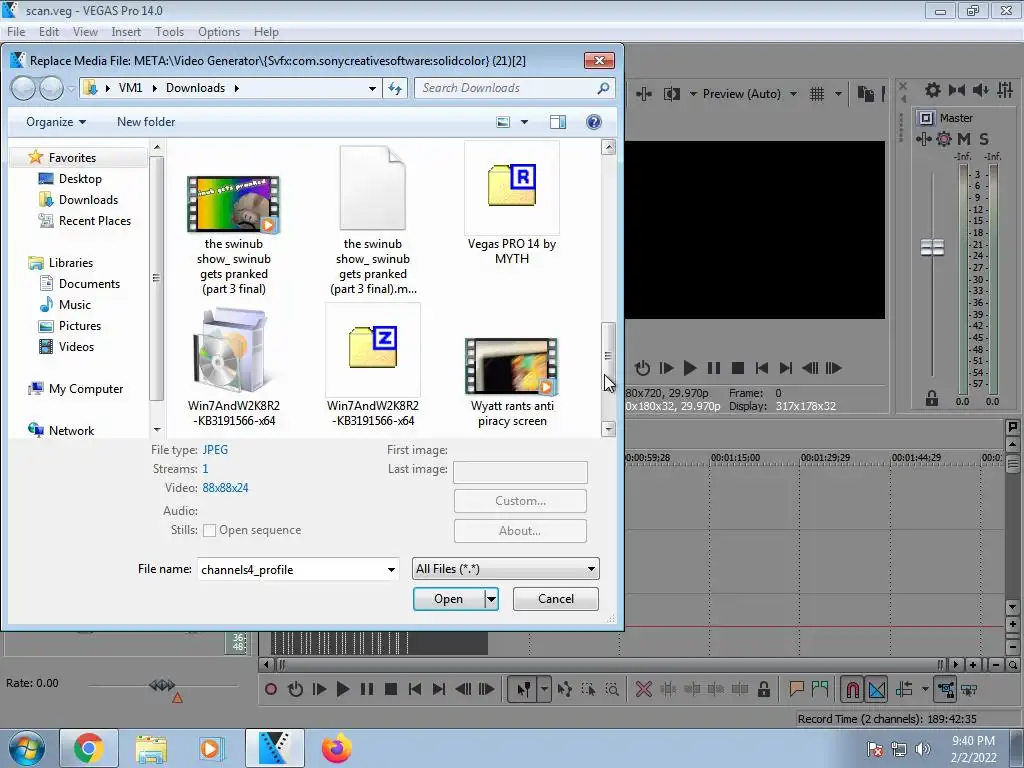Screen dimensions: 1024x768
Task: Expand the File name history dropdown
Action: (x=391, y=569)
